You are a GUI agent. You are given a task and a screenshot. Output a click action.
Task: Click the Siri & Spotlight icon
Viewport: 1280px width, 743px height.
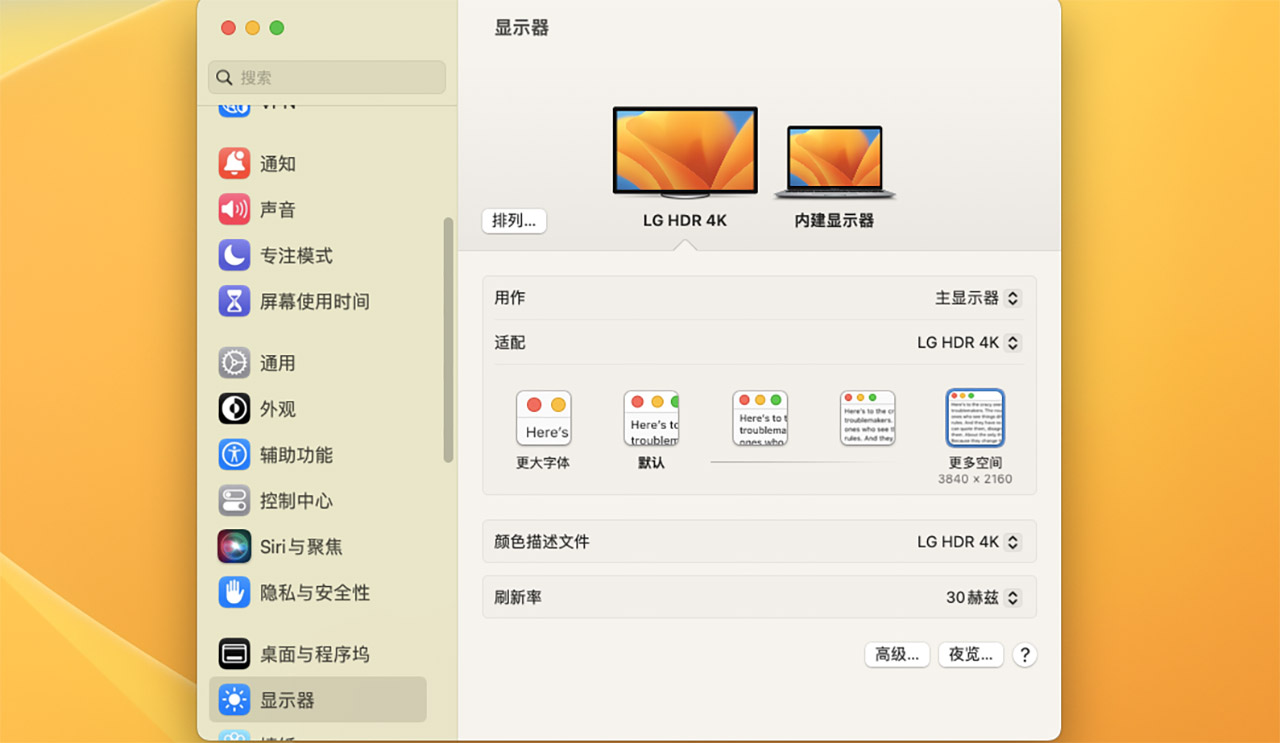(234, 547)
